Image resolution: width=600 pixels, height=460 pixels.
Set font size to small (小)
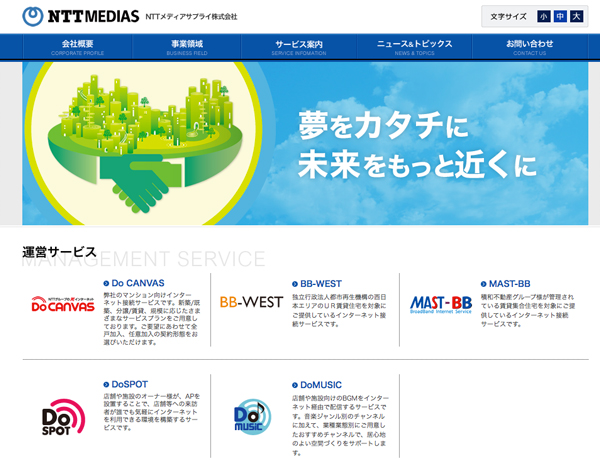point(543,17)
